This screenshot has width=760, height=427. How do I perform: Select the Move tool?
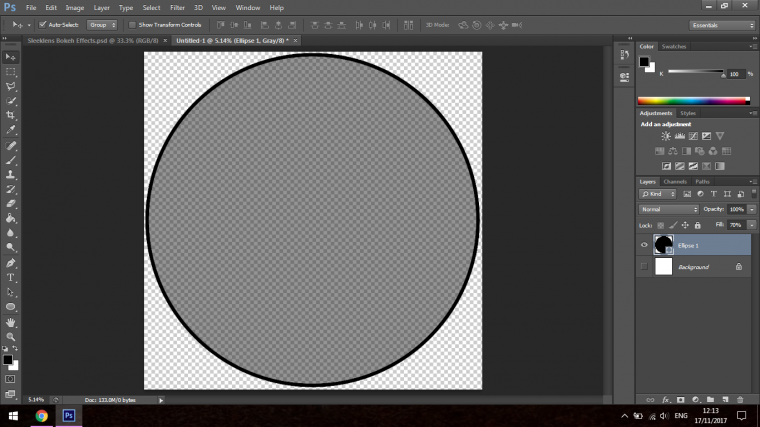[11, 57]
